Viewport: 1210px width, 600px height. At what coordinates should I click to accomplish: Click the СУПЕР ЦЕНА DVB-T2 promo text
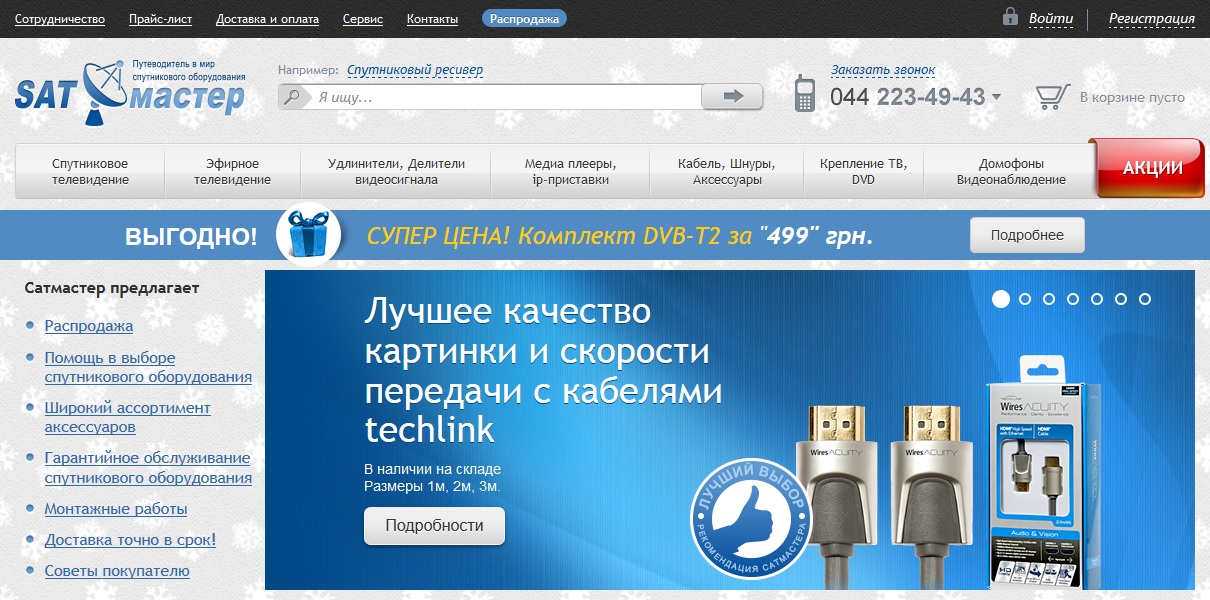pyautogui.click(x=620, y=236)
